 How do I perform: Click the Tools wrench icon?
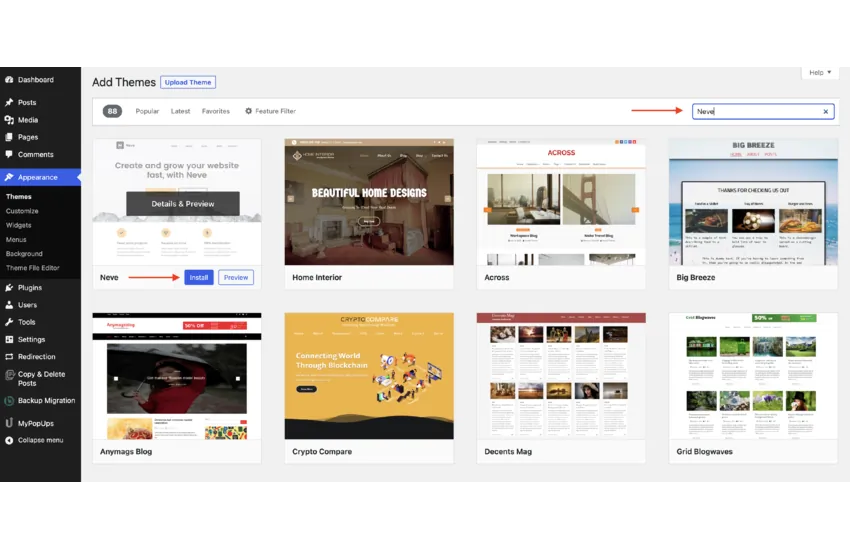click(x=9, y=322)
